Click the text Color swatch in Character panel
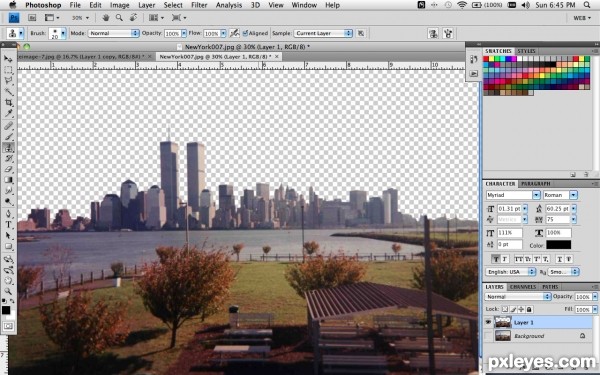600x375 pixels. tap(558, 245)
